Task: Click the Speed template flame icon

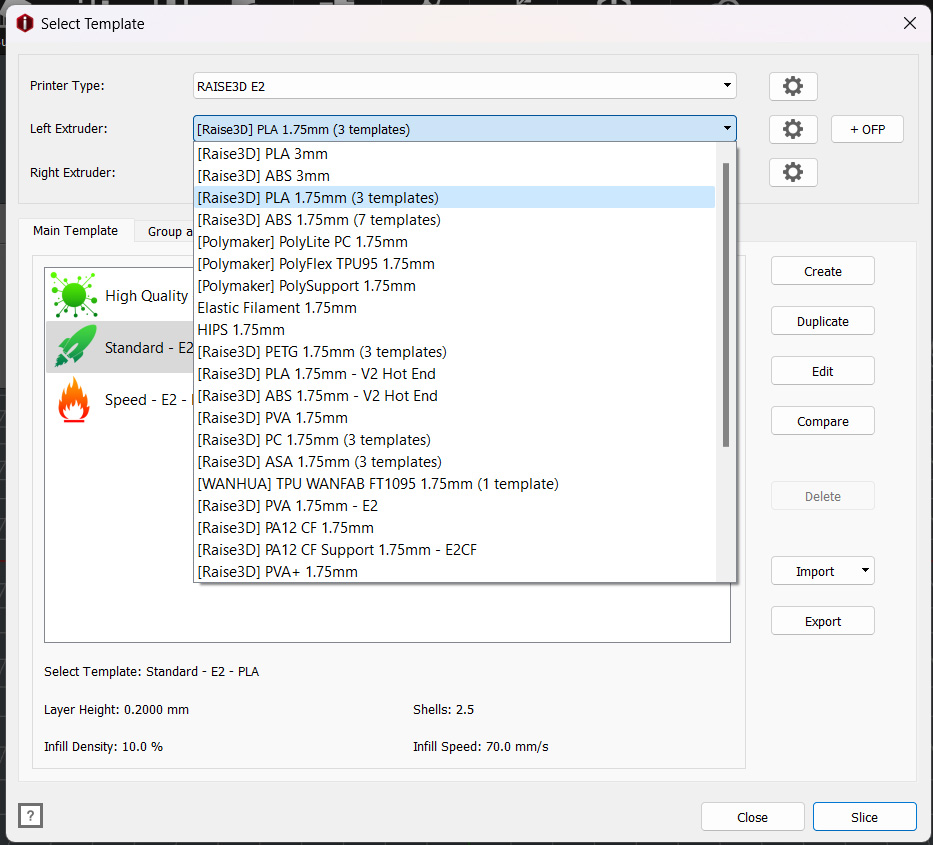Action: point(74,399)
